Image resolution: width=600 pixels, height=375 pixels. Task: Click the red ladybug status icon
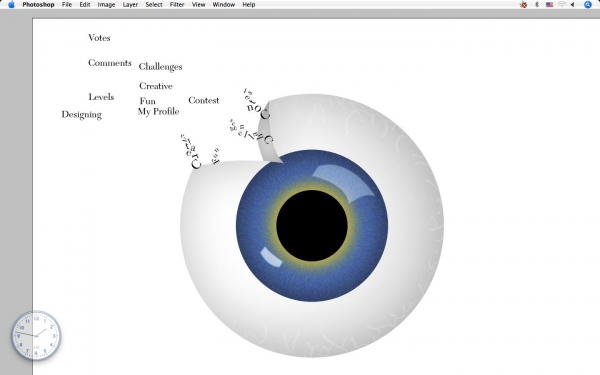(523, 5)
